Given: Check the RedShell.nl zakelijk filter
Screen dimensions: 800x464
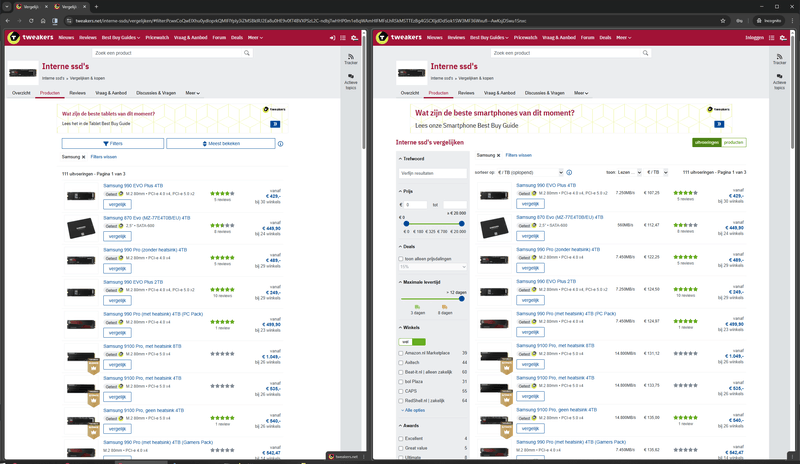Looking at the screenshot, I should pyautogui.click(x=401, y=401).
